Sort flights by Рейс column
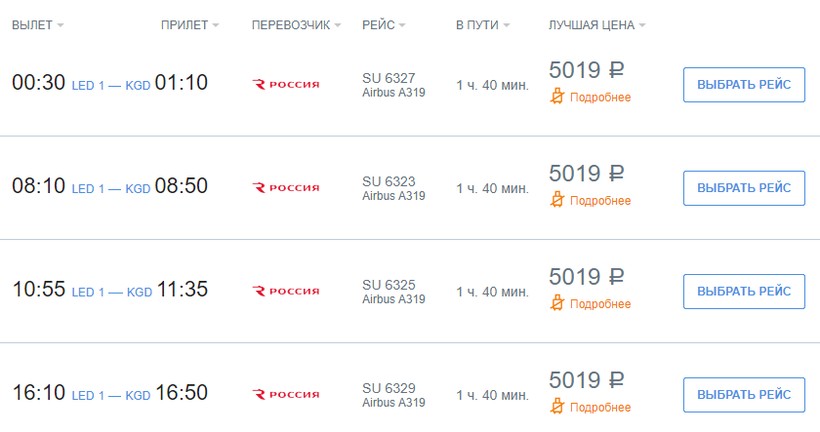The width and height of the screenshot is (820, 432). 384,24
